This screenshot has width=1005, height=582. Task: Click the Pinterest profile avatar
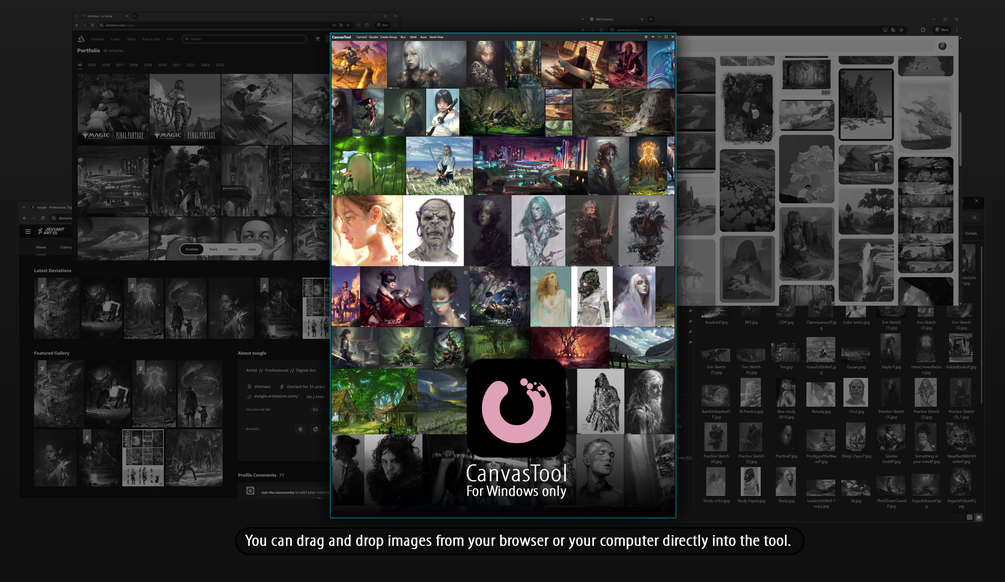942,46
